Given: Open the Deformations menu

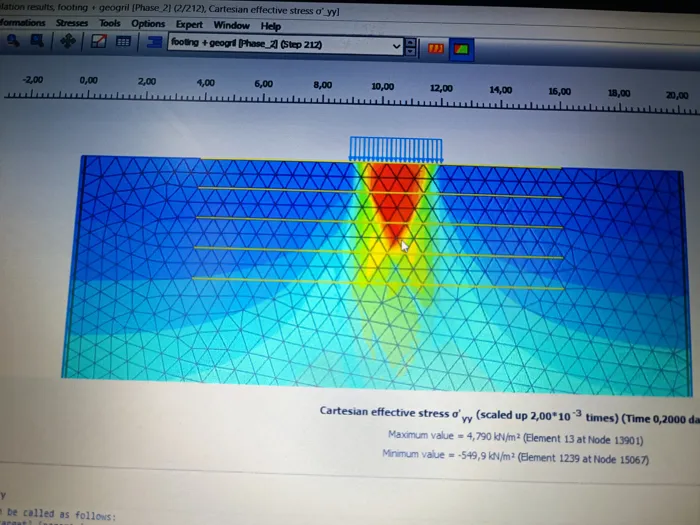Looking at the screenshot, I should point(22,22).
